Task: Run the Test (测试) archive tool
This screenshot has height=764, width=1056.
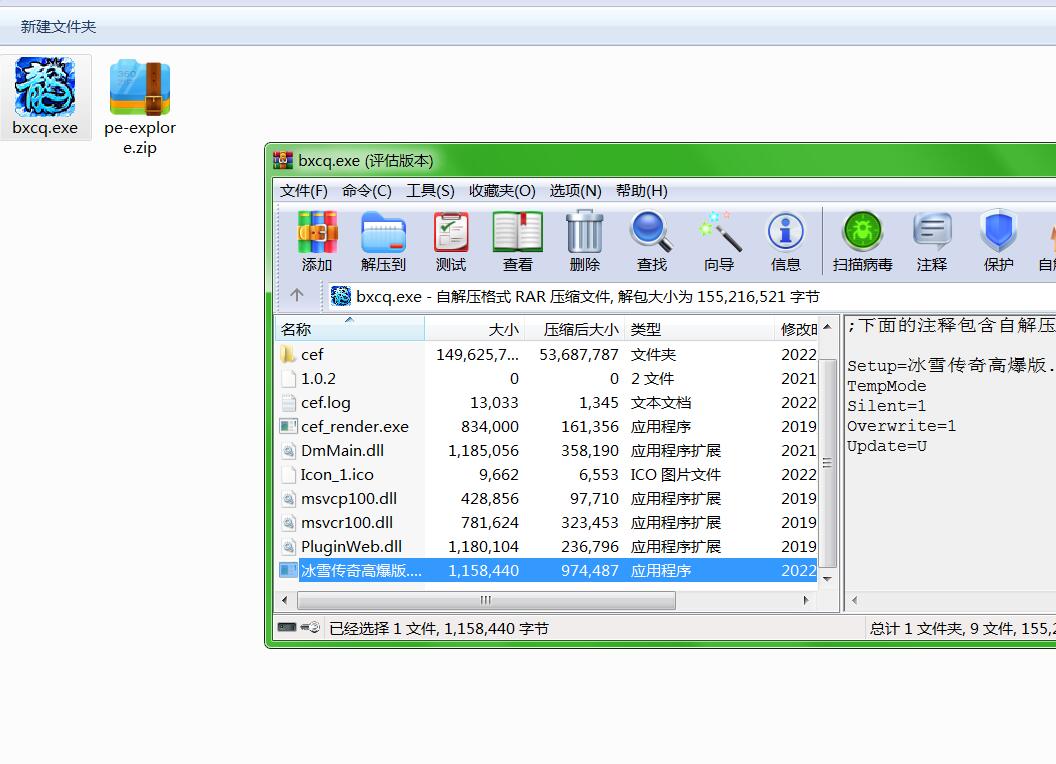Action: (x=451, y=241)
